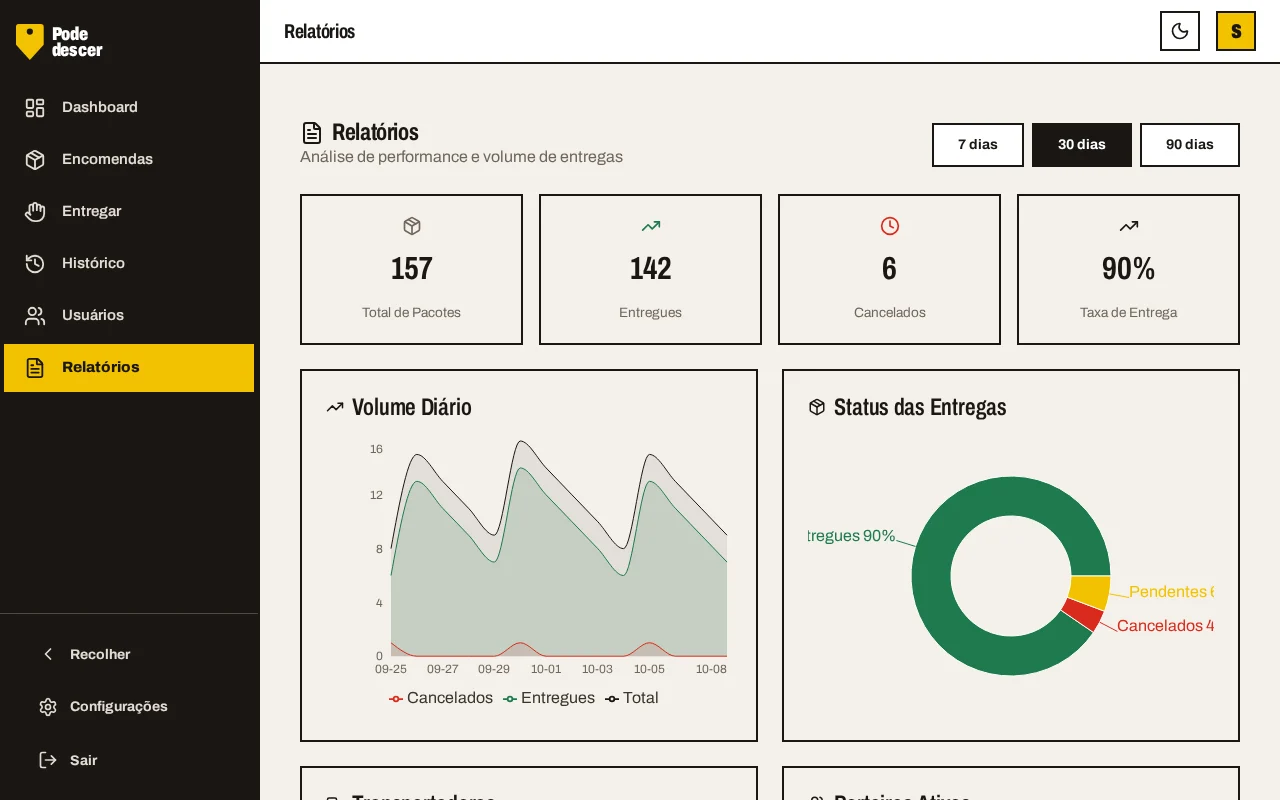This screenshot has height=800, width=1280.
Task: Click the 10-01 date on chart axis
Action: [x=546, y=669]
